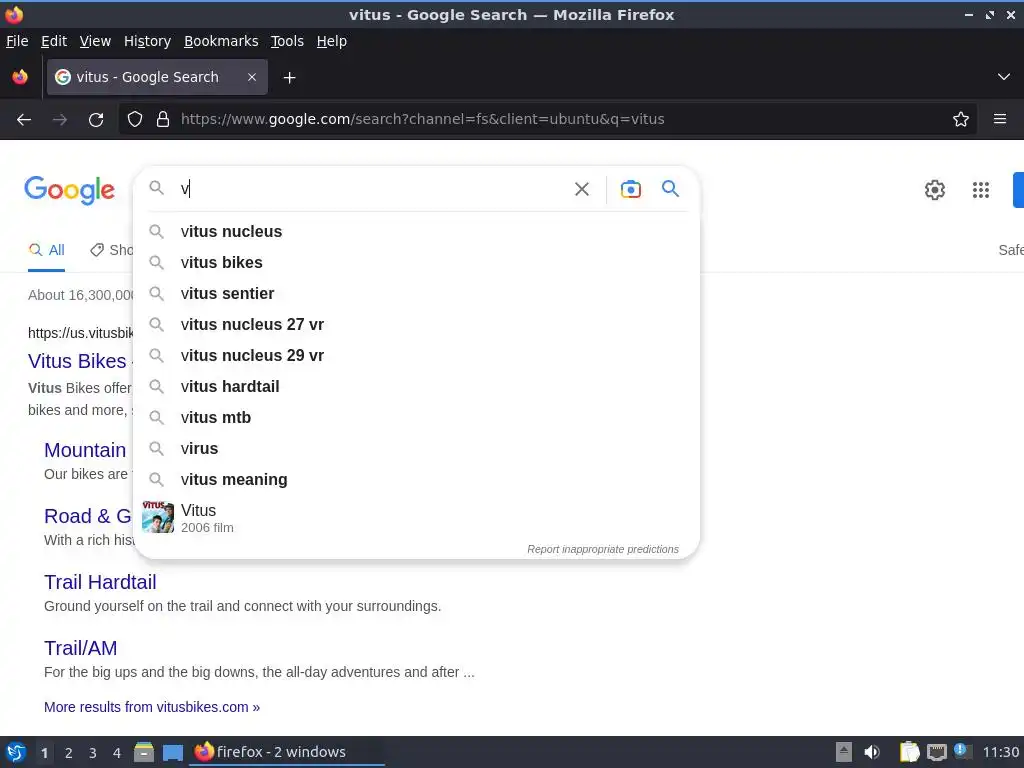Open the Trail Hardtail sitelink
The width and height of the screenshot is (1024, 768).
click(x=100, y=582)
